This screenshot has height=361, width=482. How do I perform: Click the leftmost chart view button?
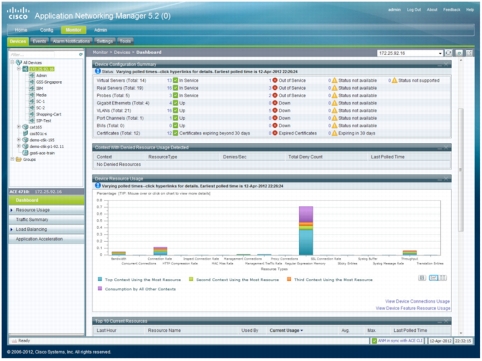[x=422, y=278]
